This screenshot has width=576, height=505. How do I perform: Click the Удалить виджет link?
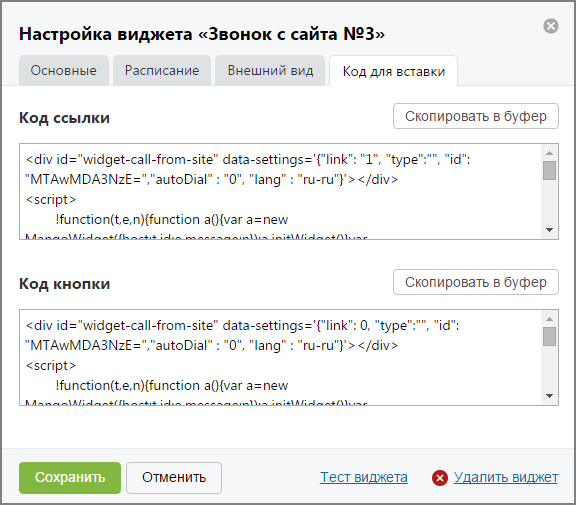(x=506, y=477)
